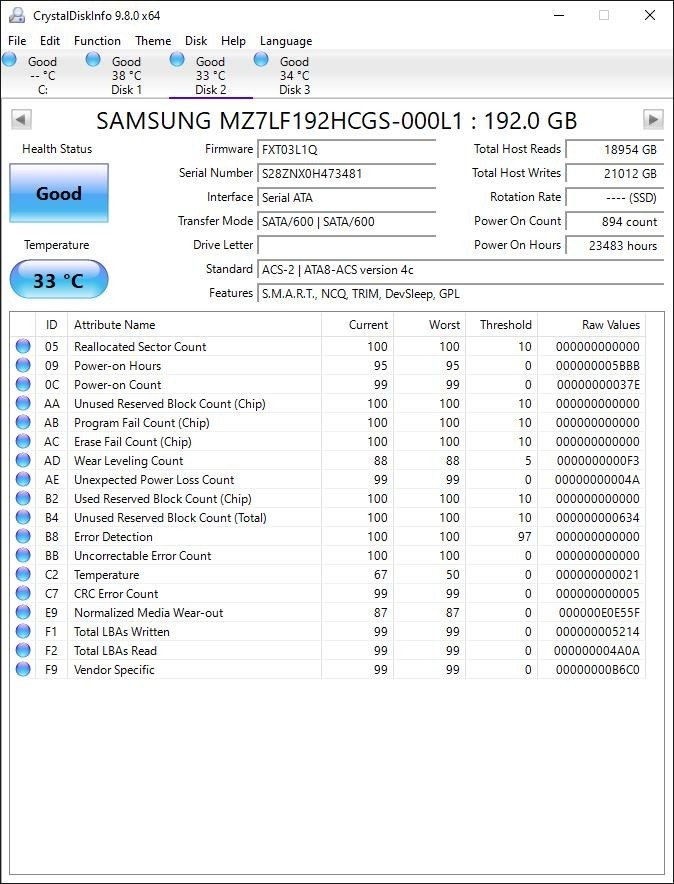674x884 pixels.
Task: Click status orb for Total LBAs Written
Action: 23,631
